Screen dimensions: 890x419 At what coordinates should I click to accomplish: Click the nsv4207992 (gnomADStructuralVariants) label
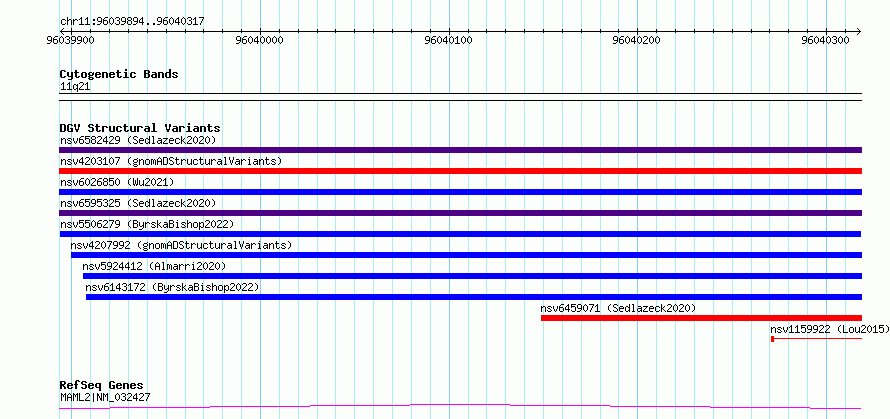click(x=181, y=245)
